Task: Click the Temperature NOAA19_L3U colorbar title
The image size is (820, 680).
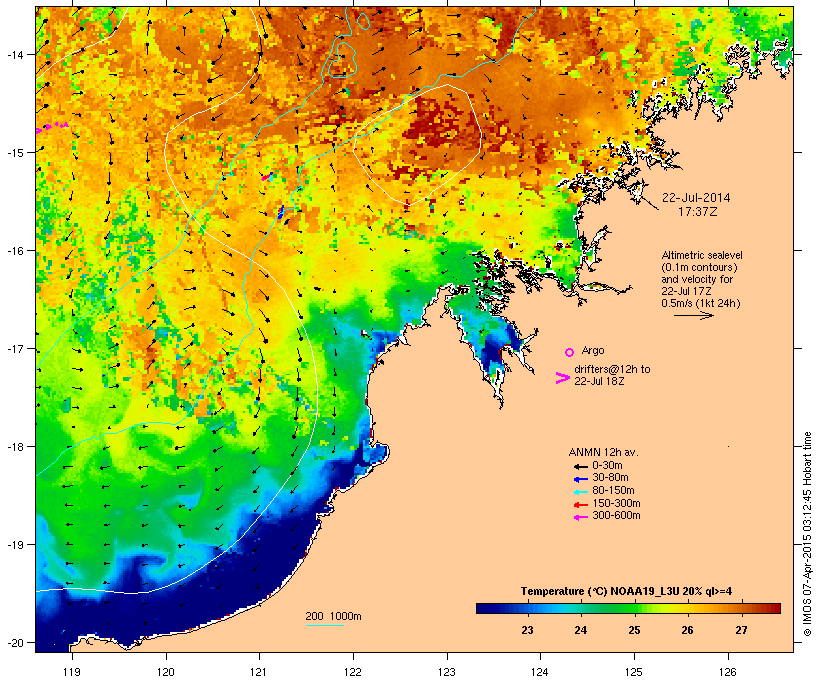Action: (x=626, y=592)
